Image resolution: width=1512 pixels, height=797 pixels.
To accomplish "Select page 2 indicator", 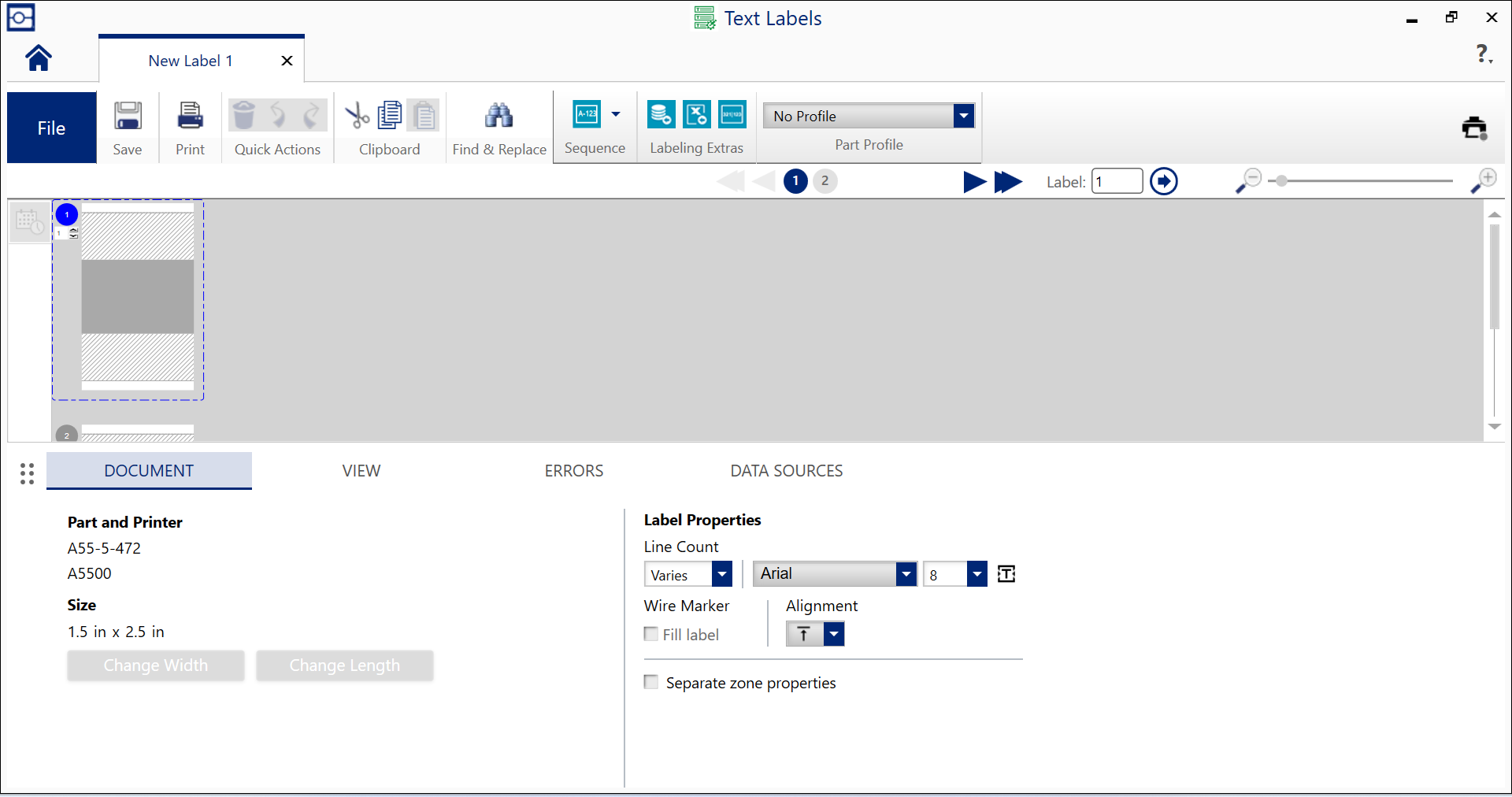I will [825, 181].
